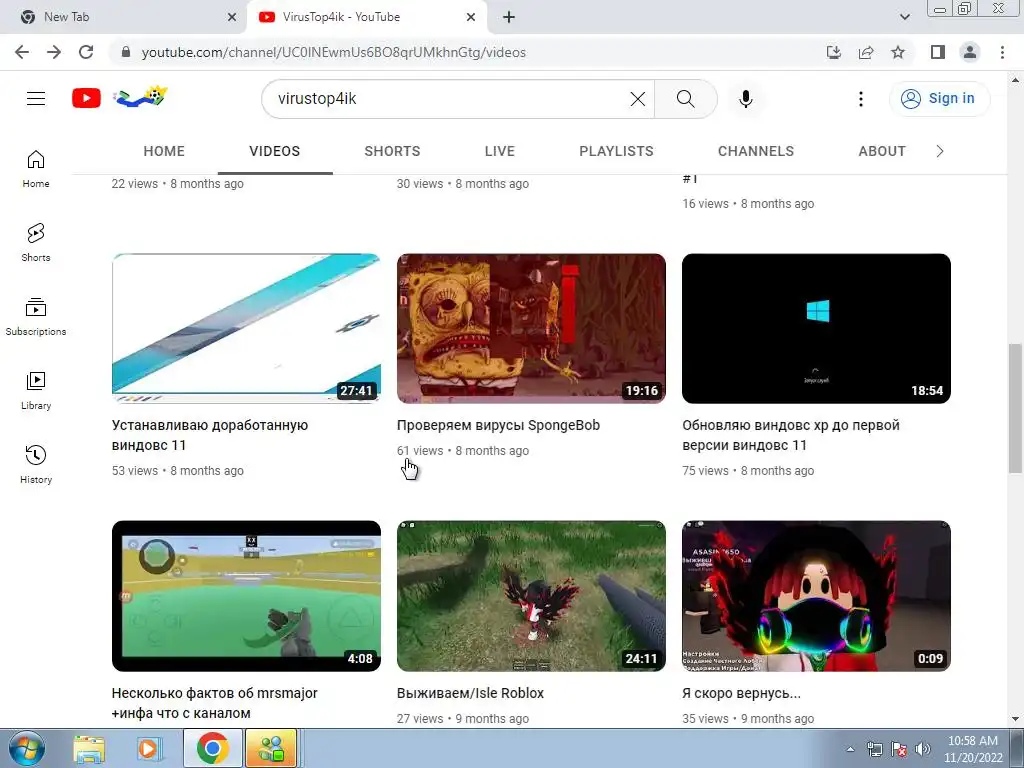Open Windows Media Player from taskbar
The width and height of the screenshot is (1024, 768).
pyautogui.click(x=149, y=748)
